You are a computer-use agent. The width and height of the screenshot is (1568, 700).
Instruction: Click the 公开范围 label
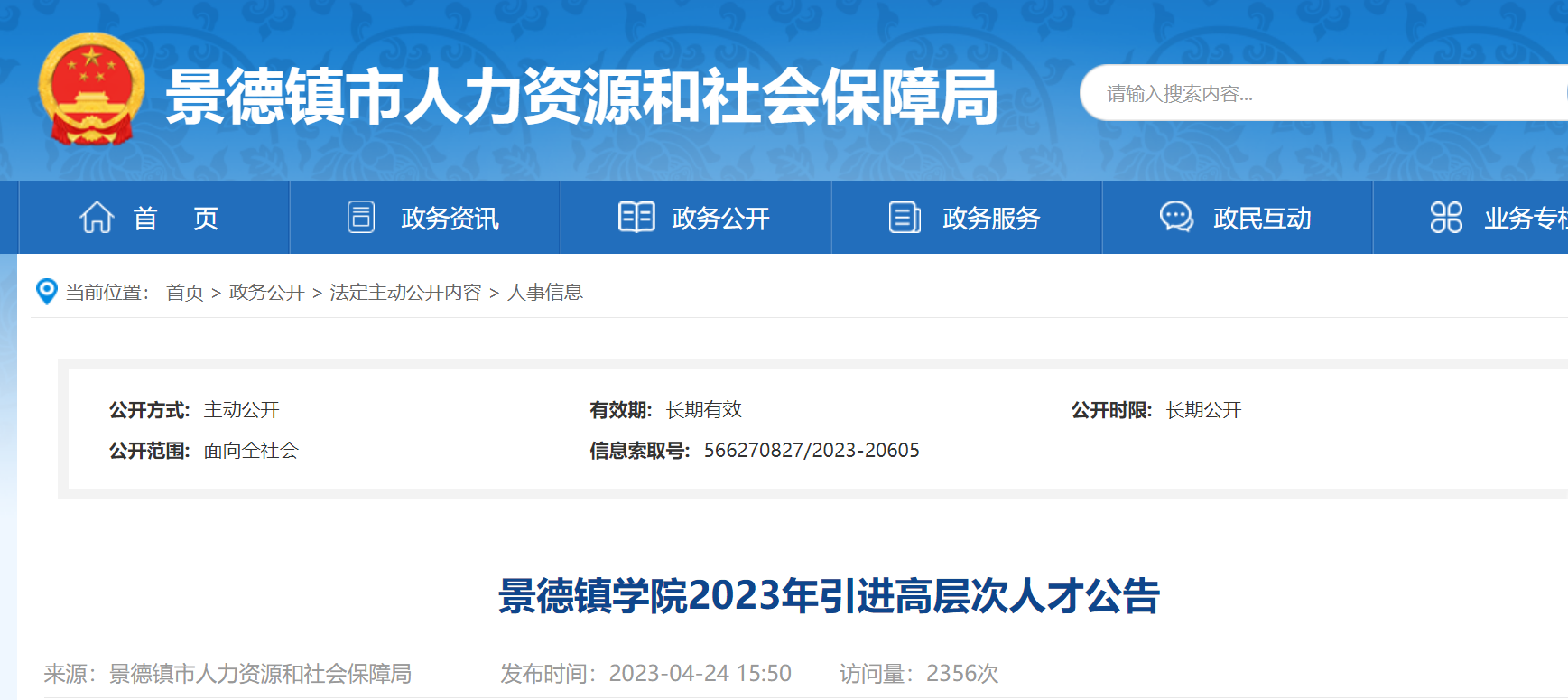click(149, 450)
